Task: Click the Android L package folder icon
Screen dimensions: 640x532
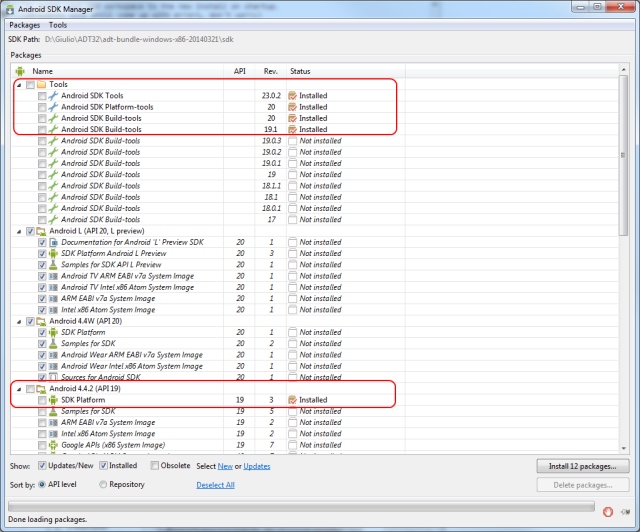Action: [41, 231]
